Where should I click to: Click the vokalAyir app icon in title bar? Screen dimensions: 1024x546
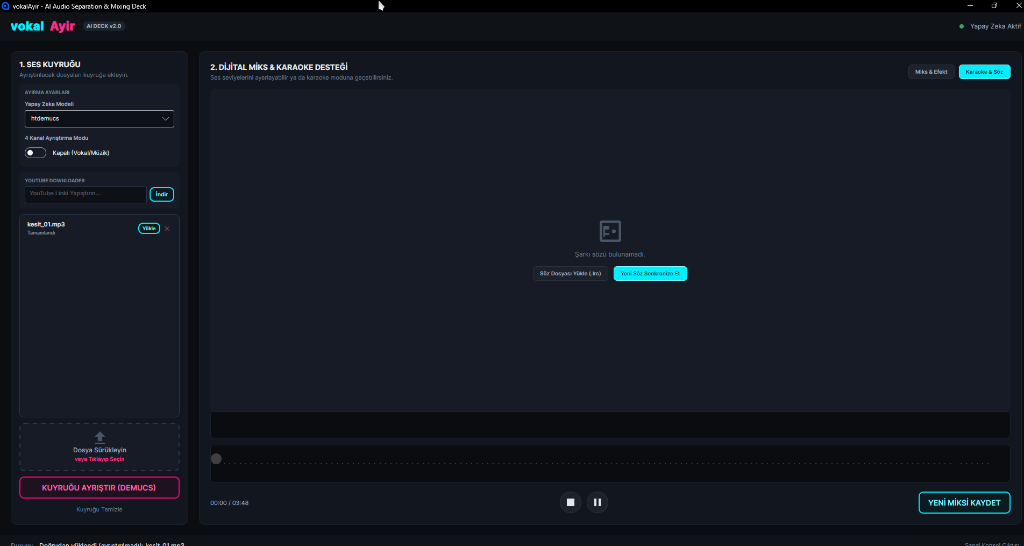[6, 6]
